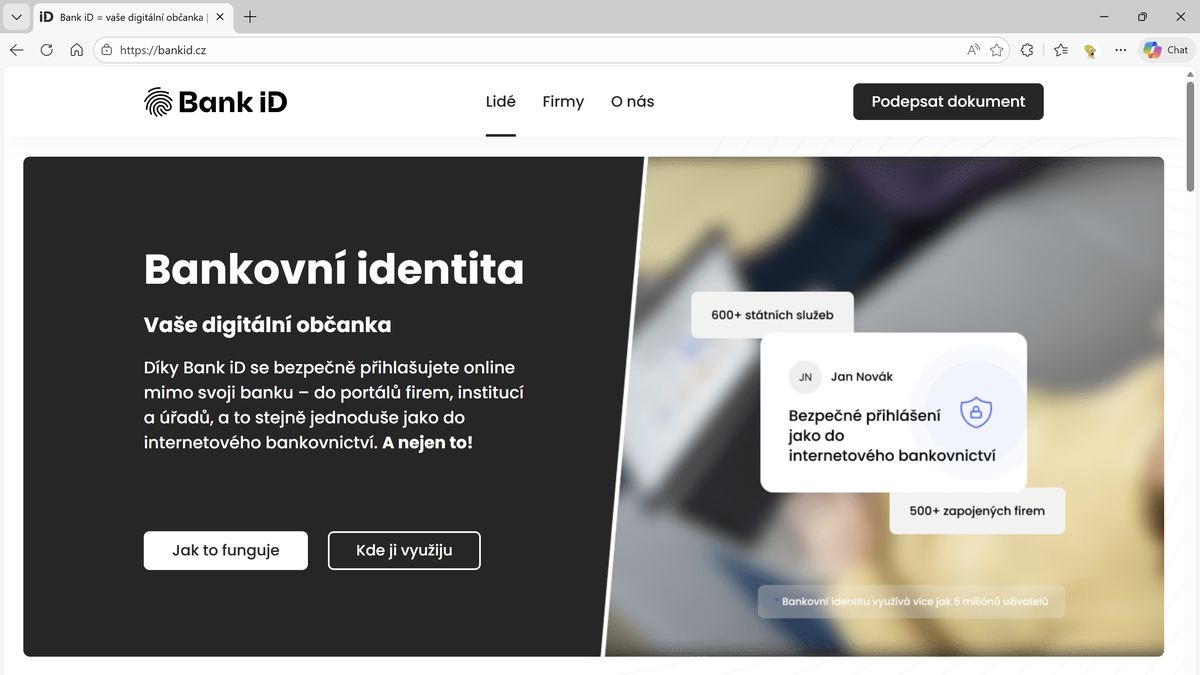Go to the browser home page icon
This screenshot has height=675, width=1200.
point(76,50)
